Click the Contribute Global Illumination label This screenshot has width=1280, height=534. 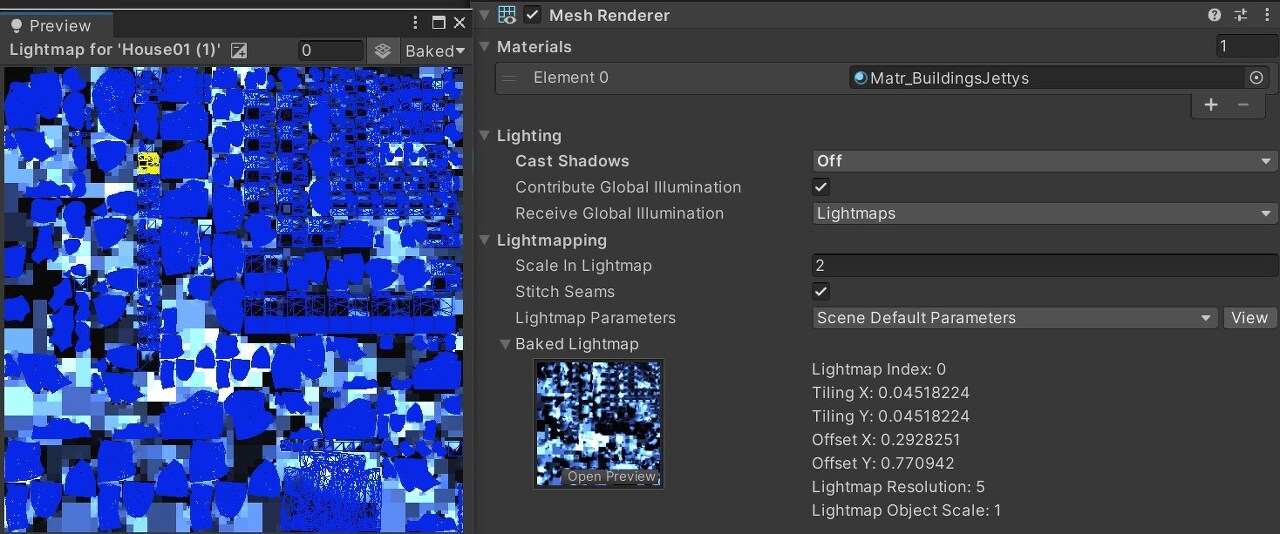[x=628, y=187]
